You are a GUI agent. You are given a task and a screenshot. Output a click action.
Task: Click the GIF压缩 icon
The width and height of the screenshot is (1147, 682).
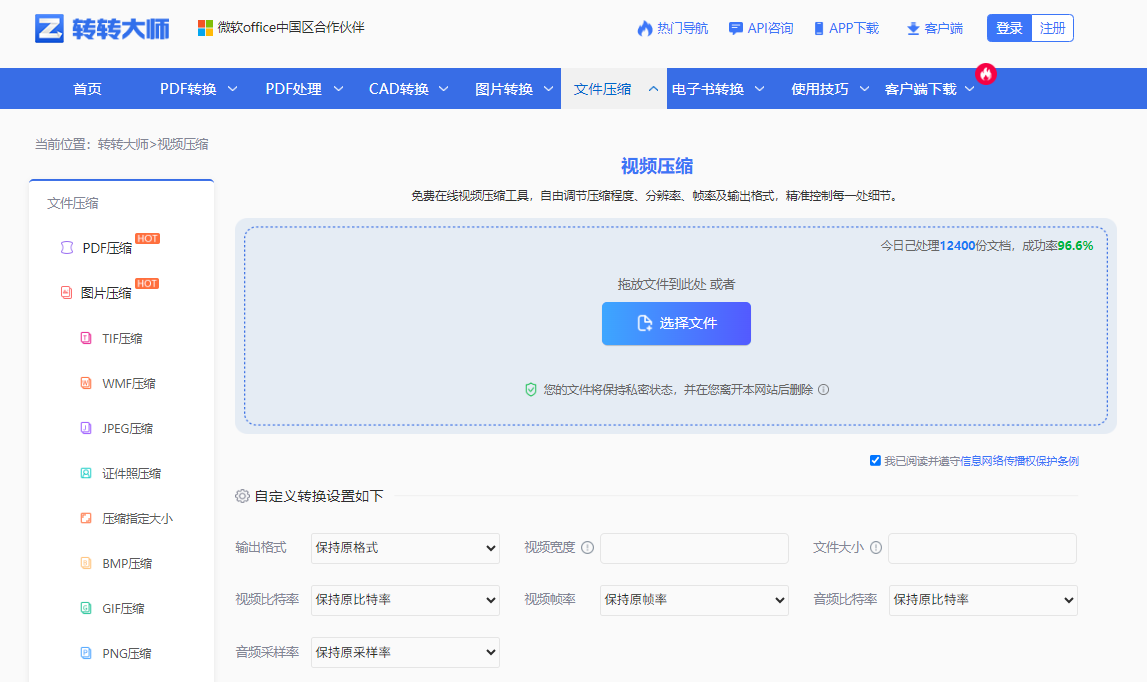(86, 608)
